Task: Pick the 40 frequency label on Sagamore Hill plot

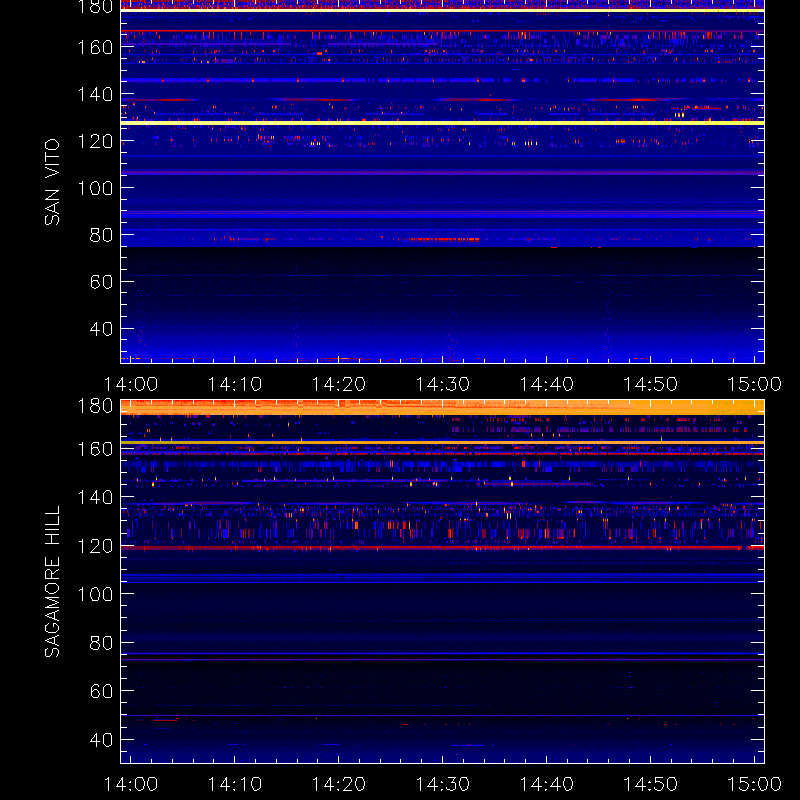Action: [101, 740]
